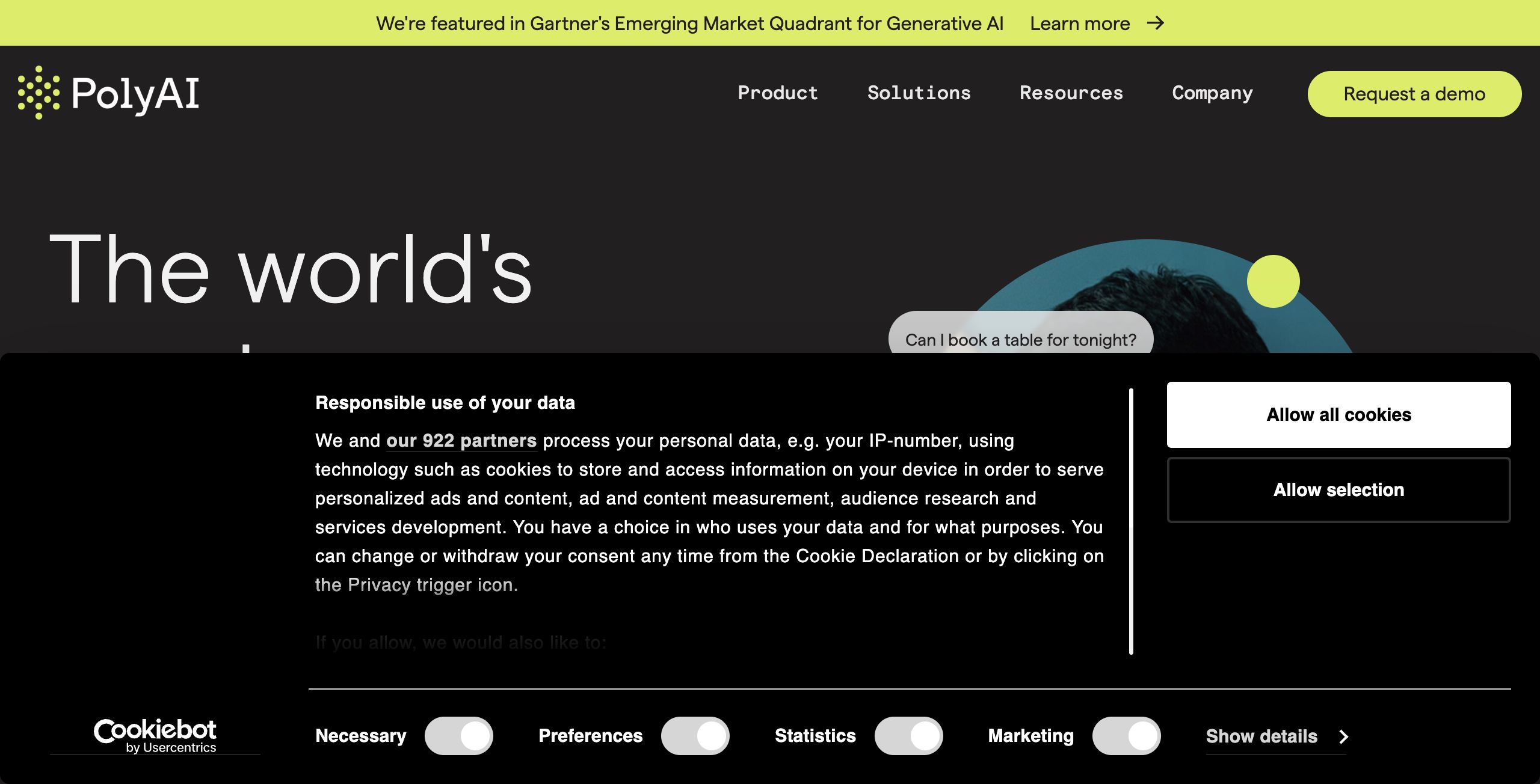Click the PolyAI logo icon

point(39,93)
